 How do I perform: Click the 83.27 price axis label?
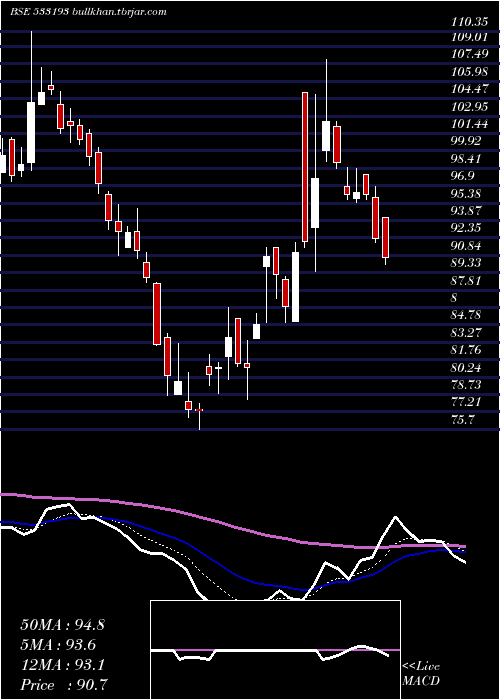(466, 333)
